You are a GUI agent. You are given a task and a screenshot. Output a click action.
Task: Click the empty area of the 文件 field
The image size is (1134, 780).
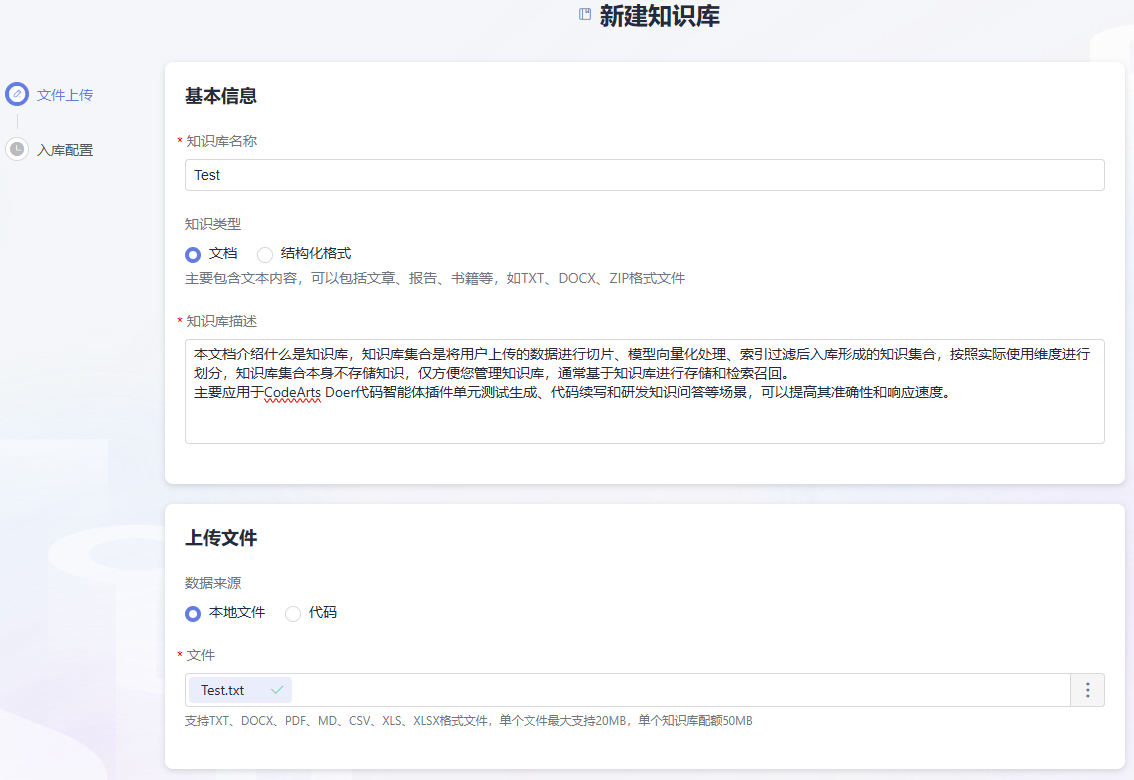point(680,690)
